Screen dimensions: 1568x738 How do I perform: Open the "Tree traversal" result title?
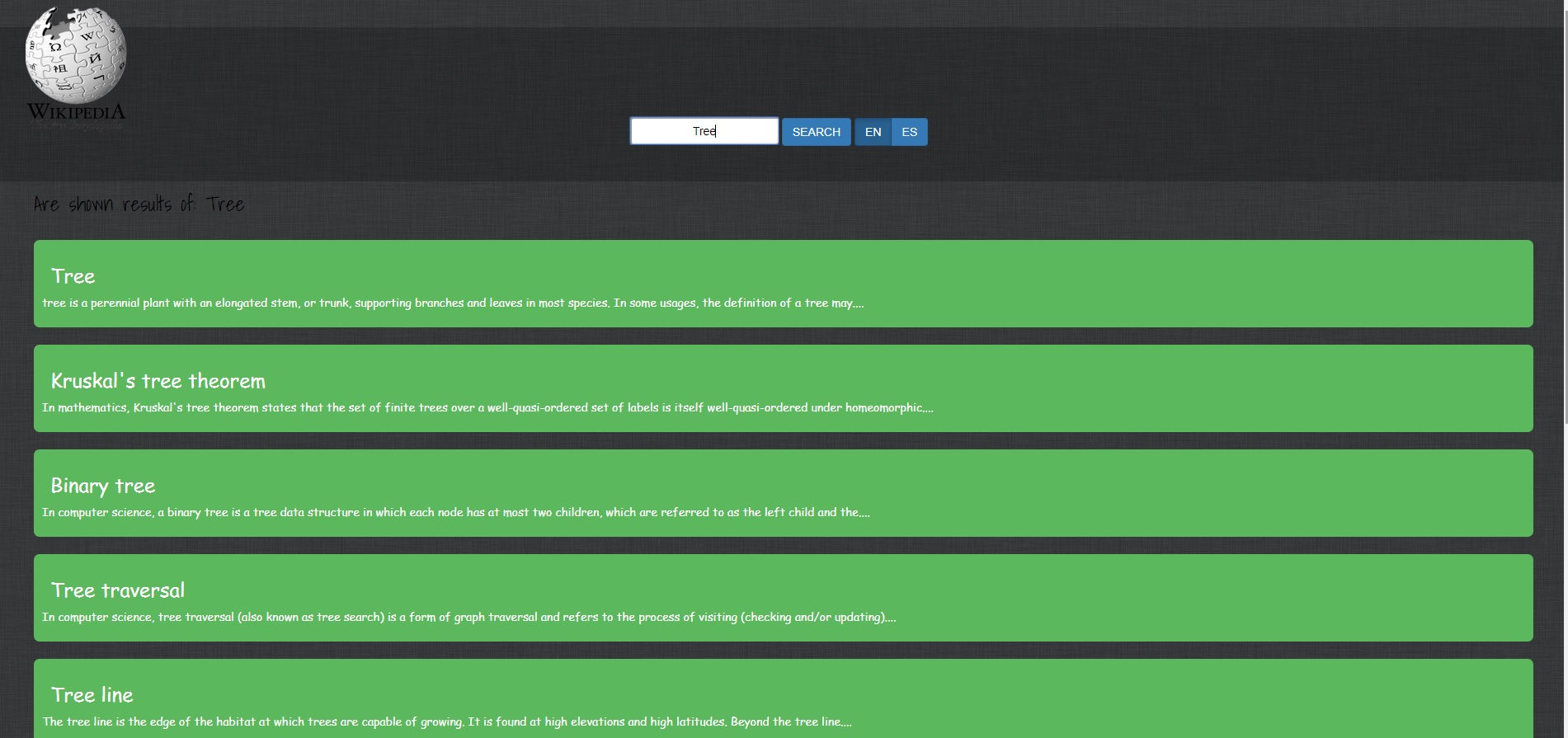117,590
